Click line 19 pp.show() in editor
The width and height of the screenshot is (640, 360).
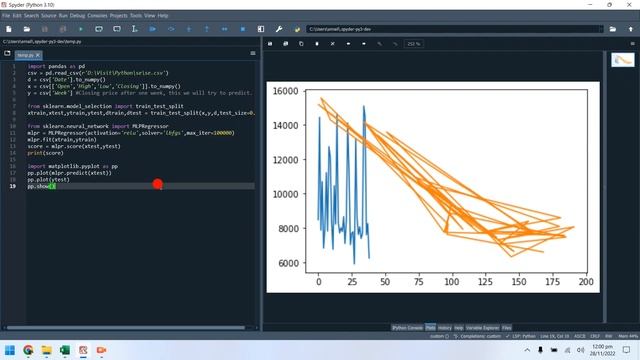[41, 186]
